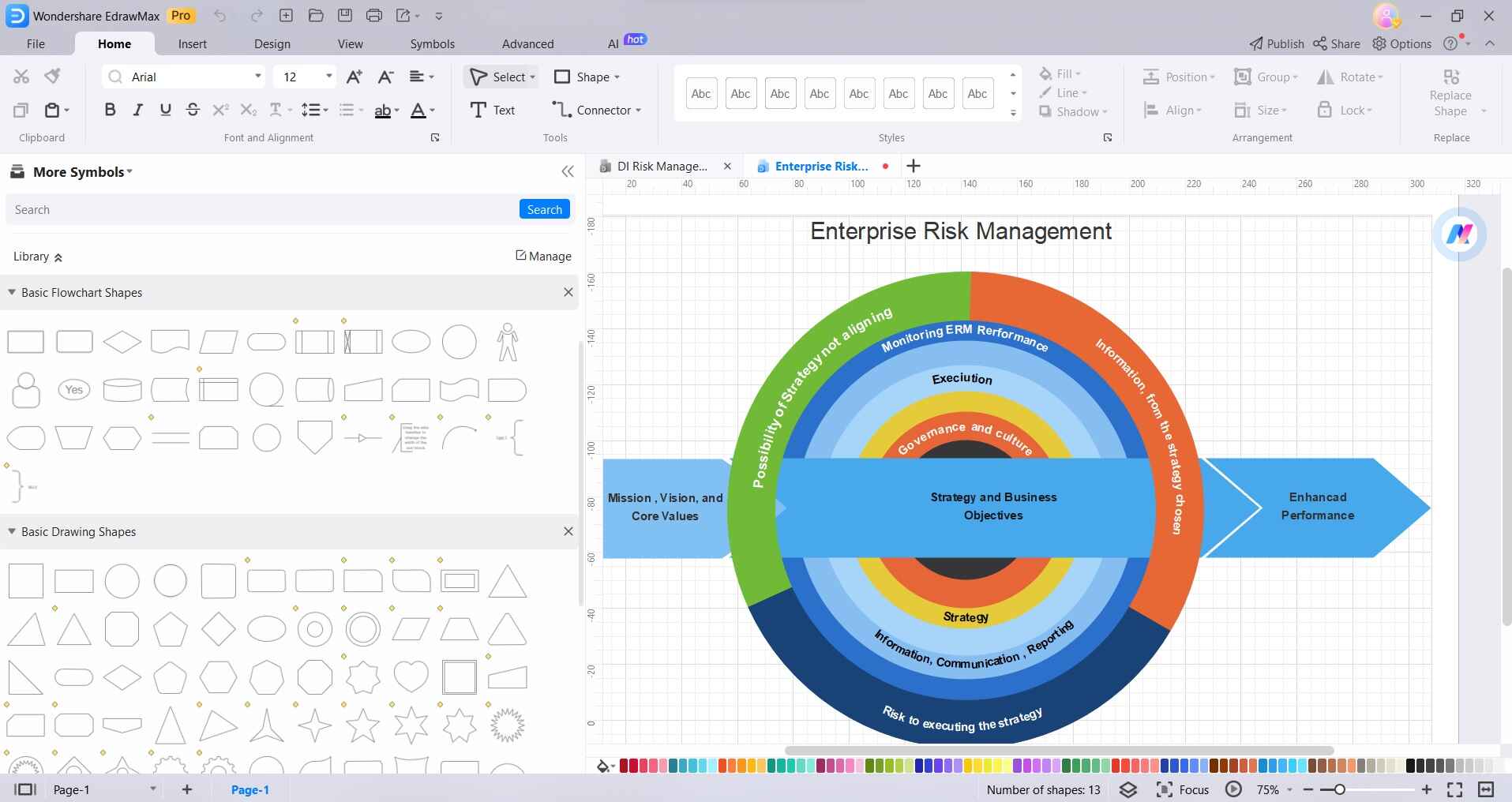Click the Share button

(1337, 44)
